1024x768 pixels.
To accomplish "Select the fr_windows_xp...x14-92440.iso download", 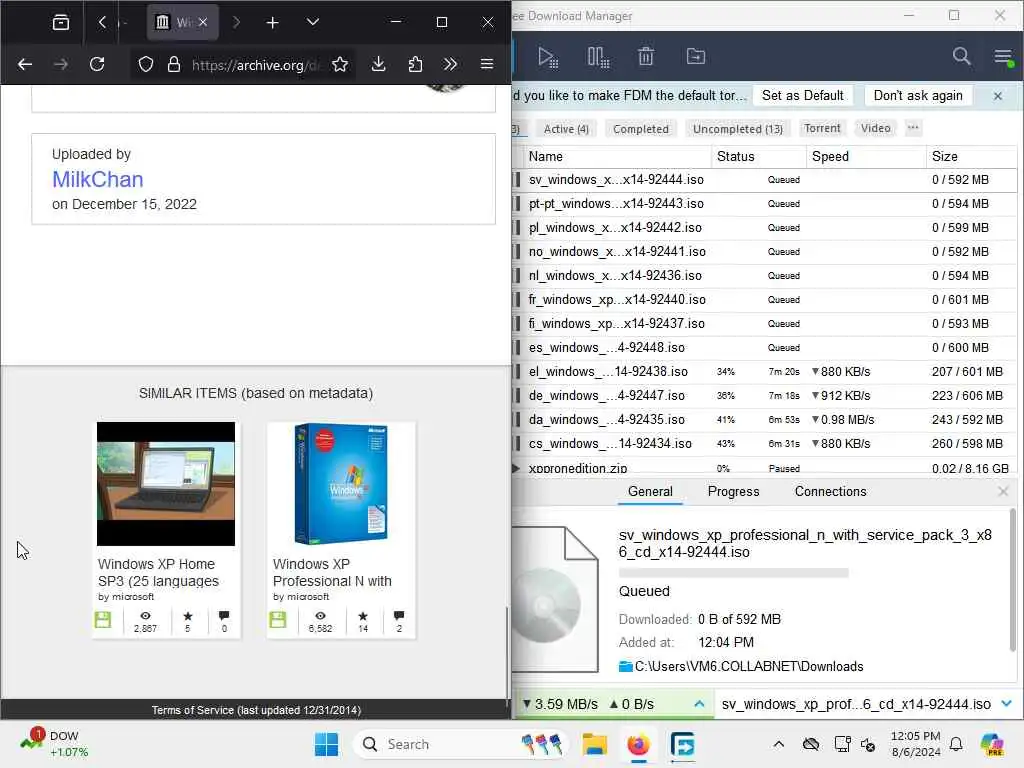I will pos(764,300).
